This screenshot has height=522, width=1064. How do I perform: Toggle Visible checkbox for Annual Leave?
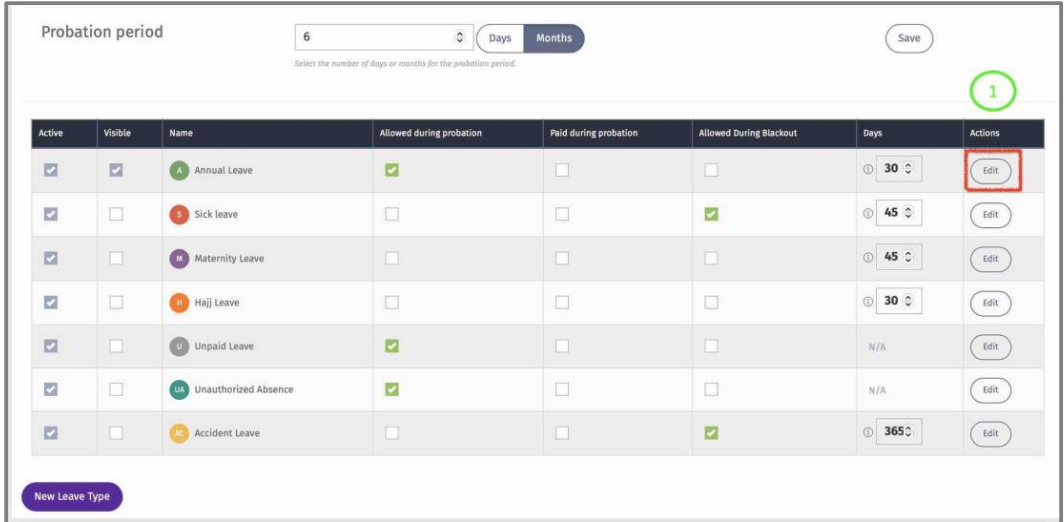(116, 170)
